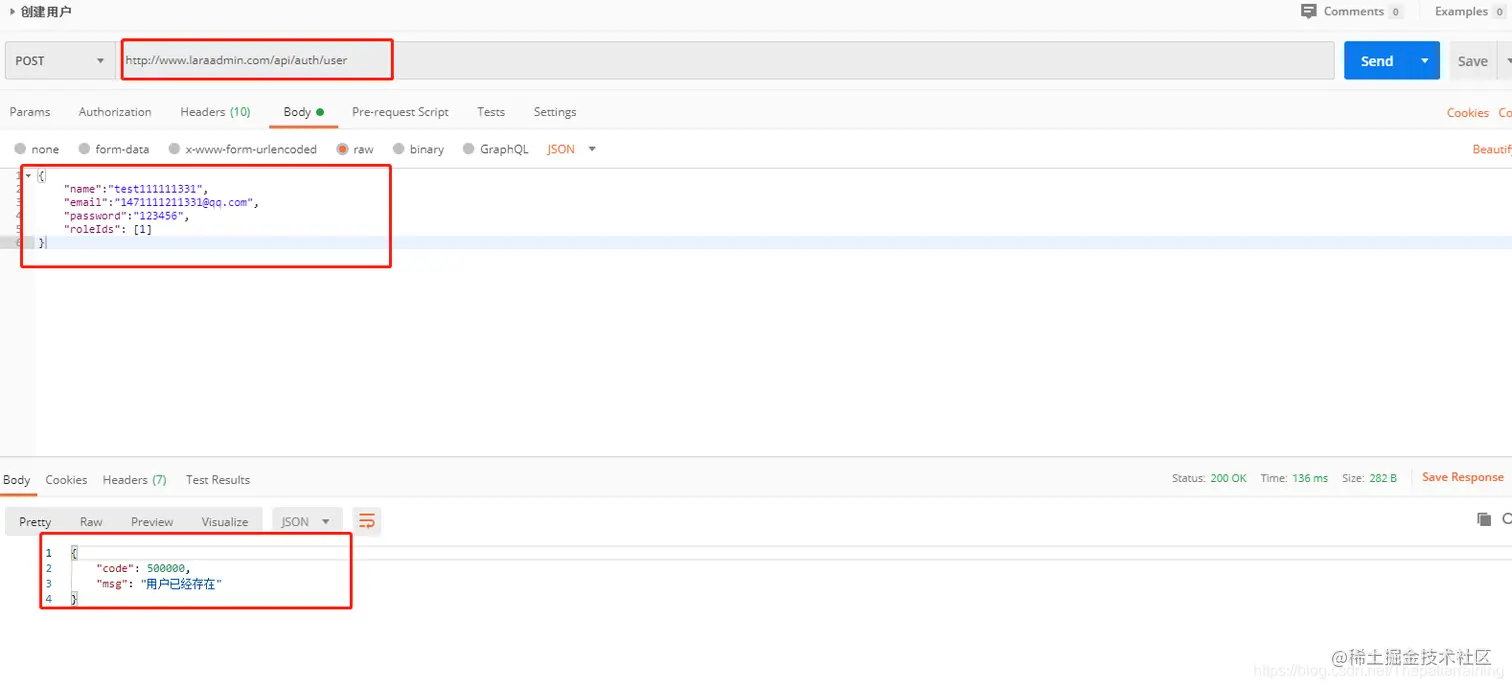Open the JSON raw type dropdown
Screen dimensions: 1512x688
pos(572,149)
